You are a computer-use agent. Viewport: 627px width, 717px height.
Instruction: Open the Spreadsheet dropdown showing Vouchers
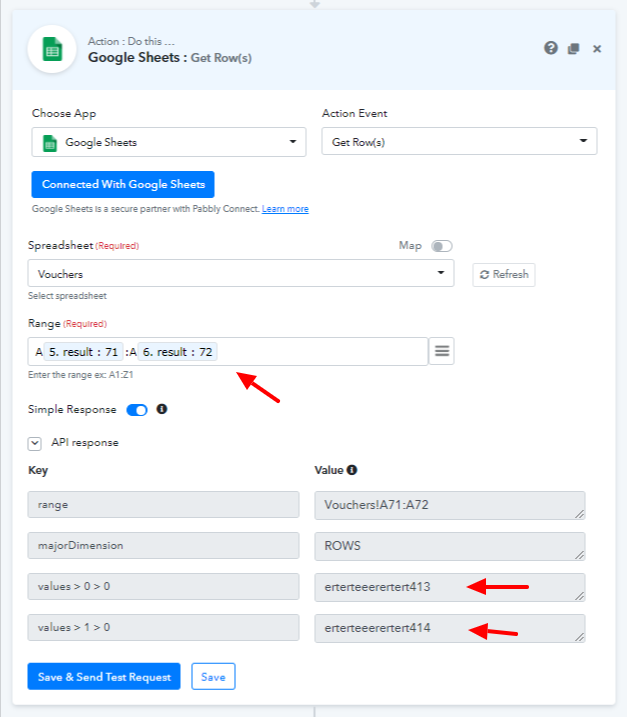241,273
